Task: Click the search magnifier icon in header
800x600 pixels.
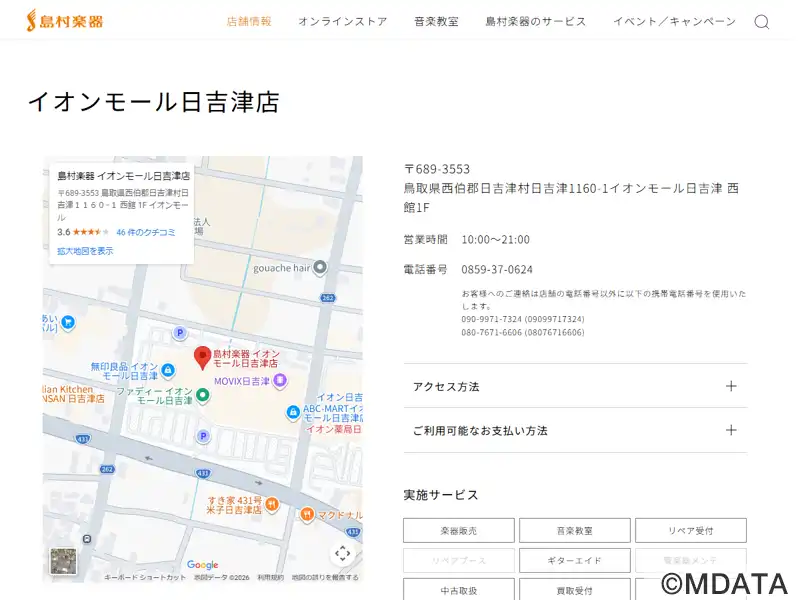Action: tap(761, 22)
